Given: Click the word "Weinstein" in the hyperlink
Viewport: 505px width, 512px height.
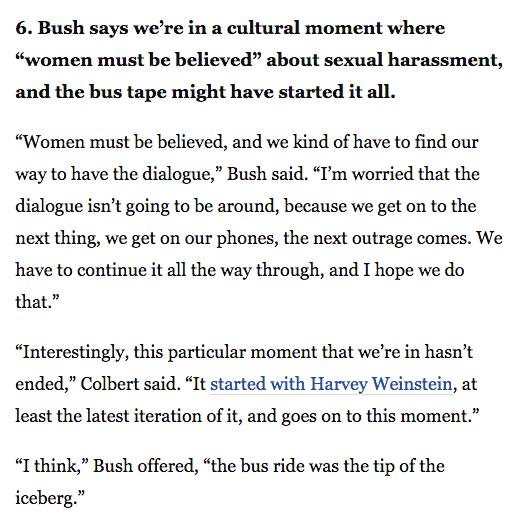Looking at the screenshot, I should 412,384.
